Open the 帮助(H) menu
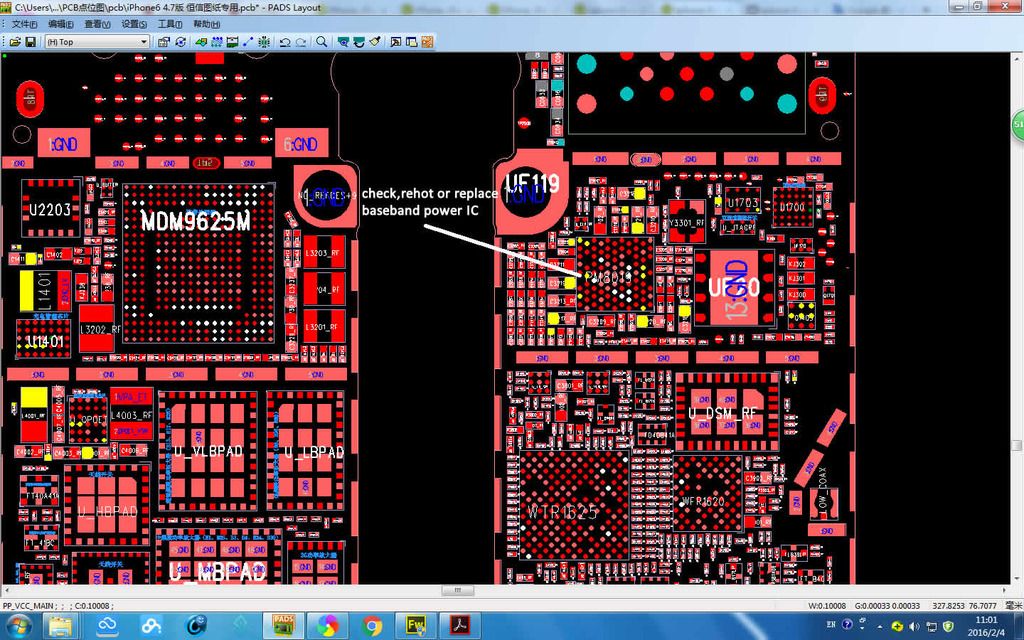This screenshot has width=1024, height=640. tap(206, 24)
